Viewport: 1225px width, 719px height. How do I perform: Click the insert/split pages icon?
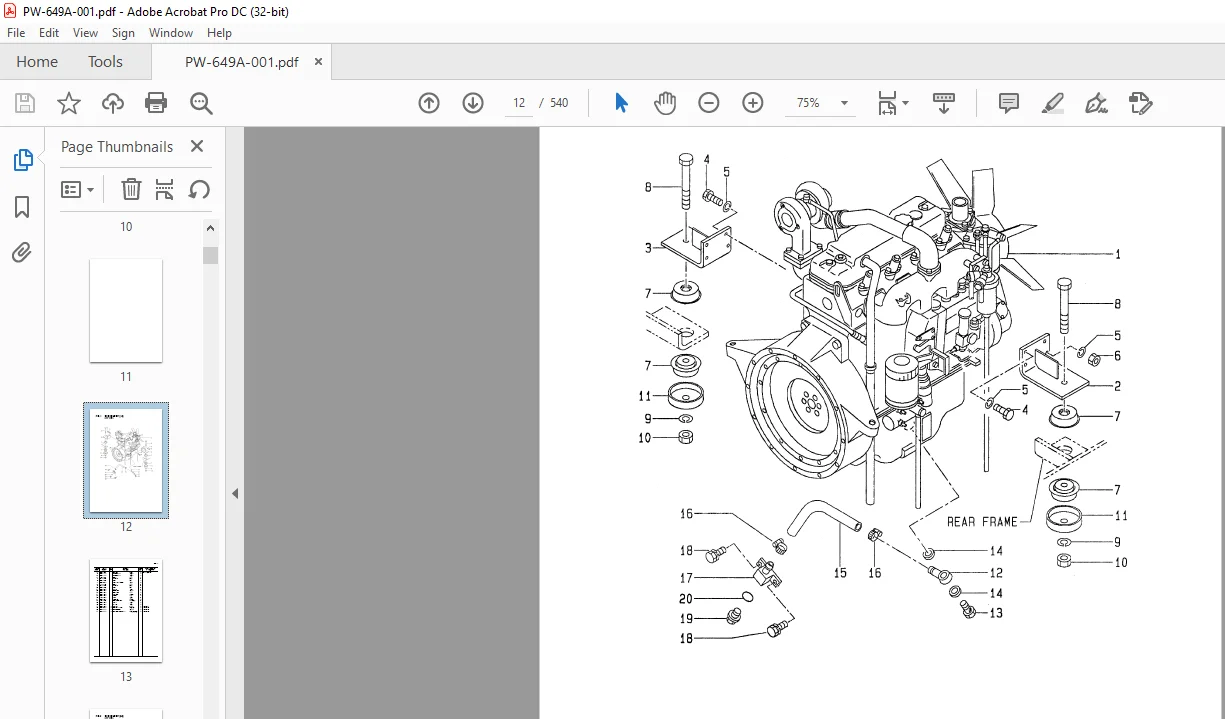(x=165, y=189)
